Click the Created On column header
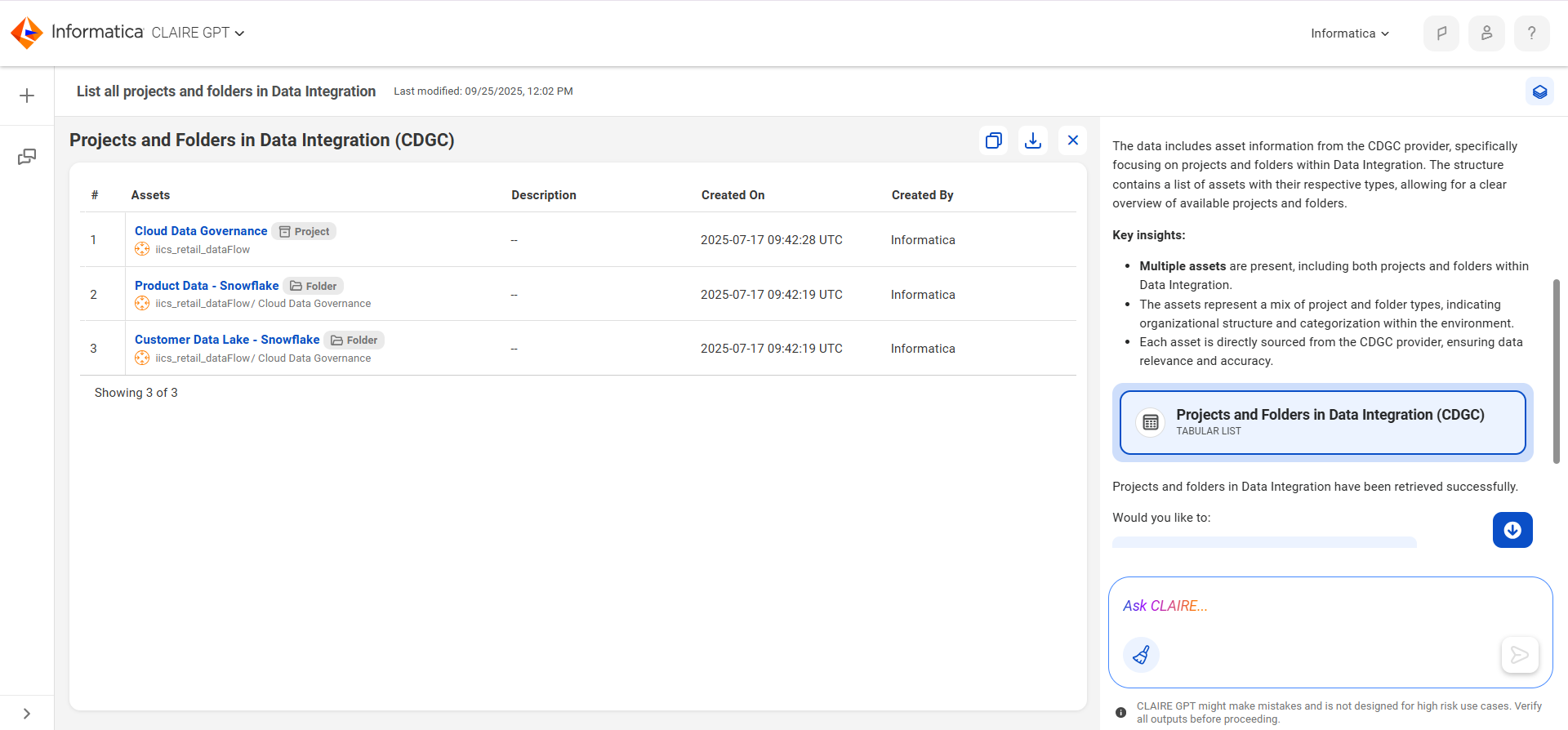1568x730 pixels. 733,195
